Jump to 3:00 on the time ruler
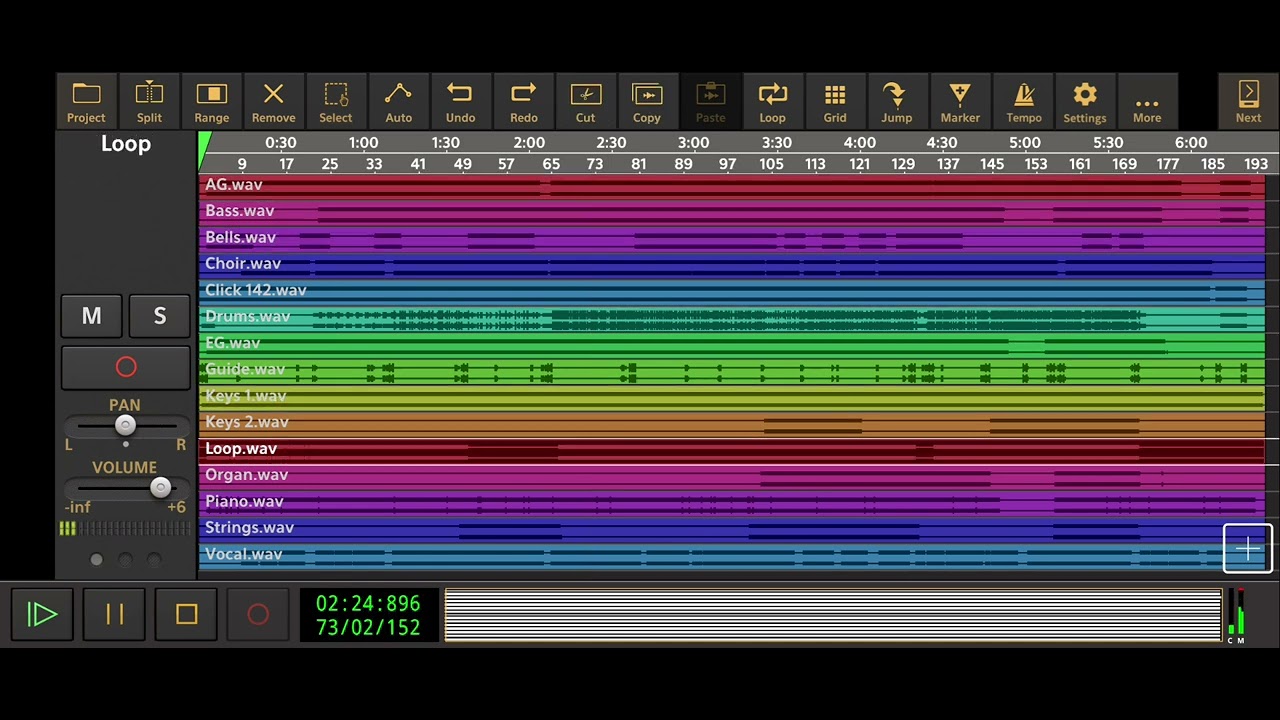 [693, 143]
